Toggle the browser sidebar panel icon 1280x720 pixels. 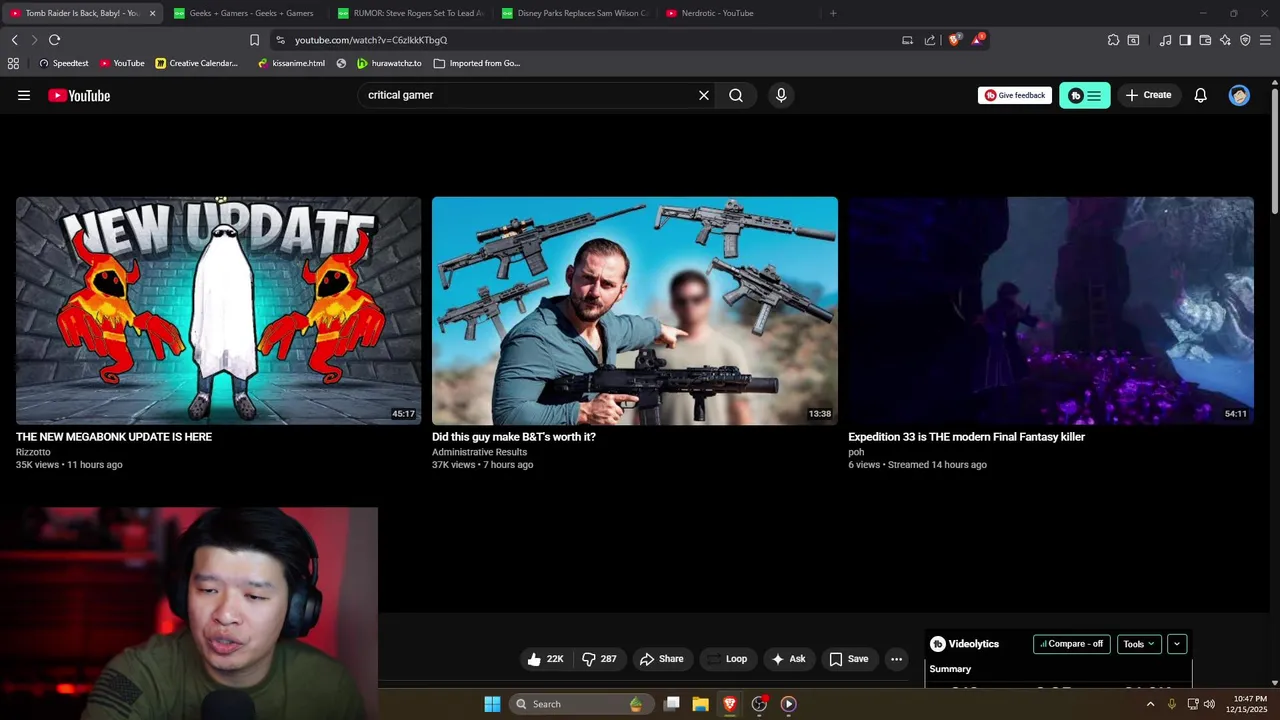pyautogui.click(x=1185, y=40)
